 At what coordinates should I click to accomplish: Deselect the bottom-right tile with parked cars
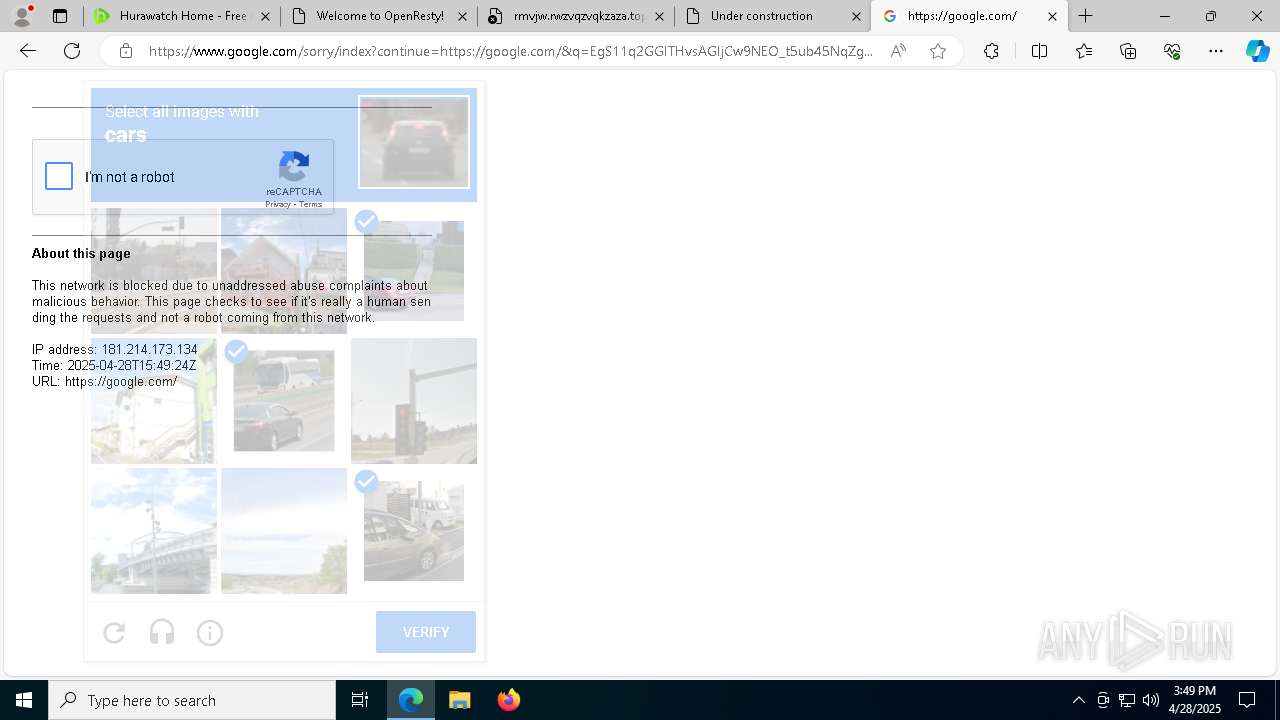point(414,531)
